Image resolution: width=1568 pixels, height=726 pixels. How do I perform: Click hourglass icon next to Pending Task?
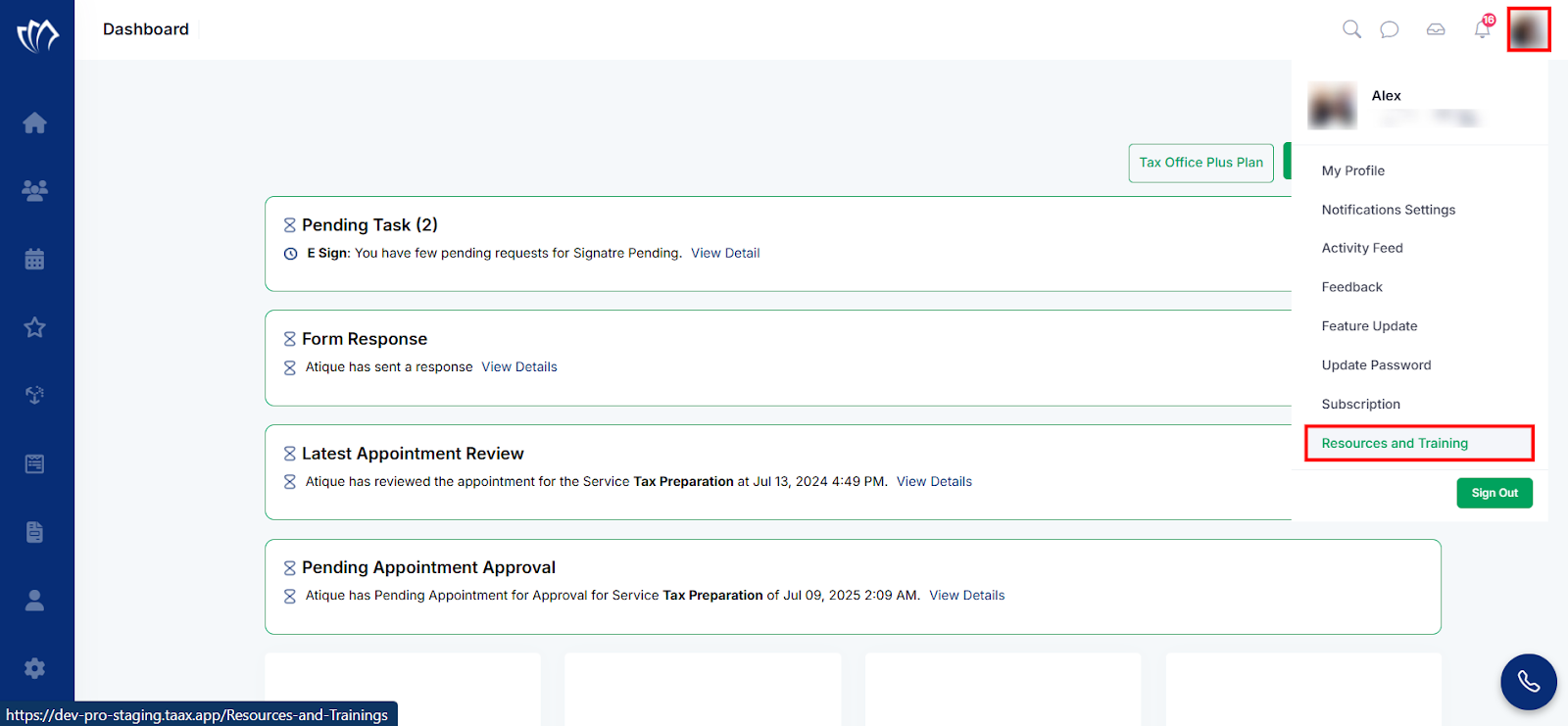290,225
